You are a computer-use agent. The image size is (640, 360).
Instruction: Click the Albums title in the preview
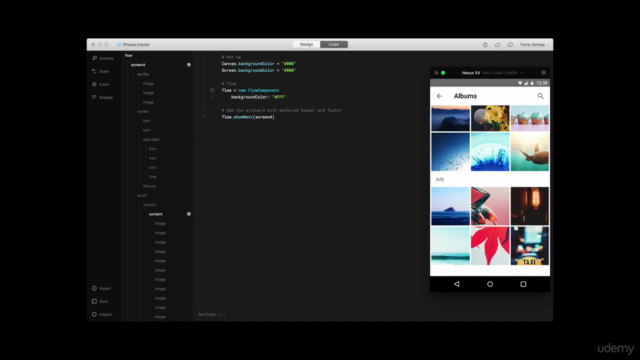point(465,96)
